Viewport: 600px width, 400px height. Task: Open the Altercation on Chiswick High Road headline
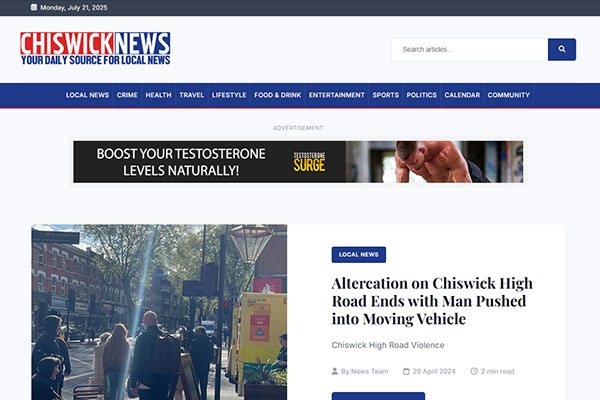point(432,301)
